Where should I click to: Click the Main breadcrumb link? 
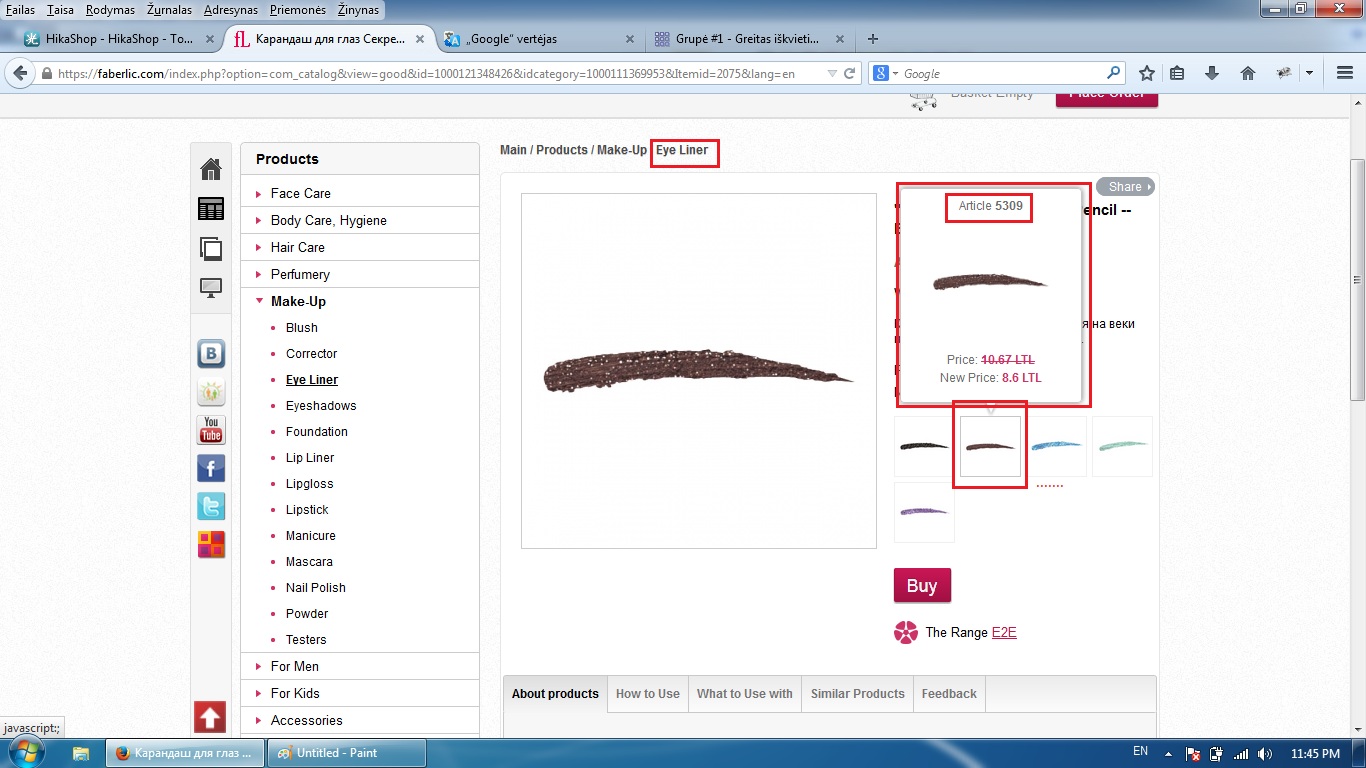point(513,150)
